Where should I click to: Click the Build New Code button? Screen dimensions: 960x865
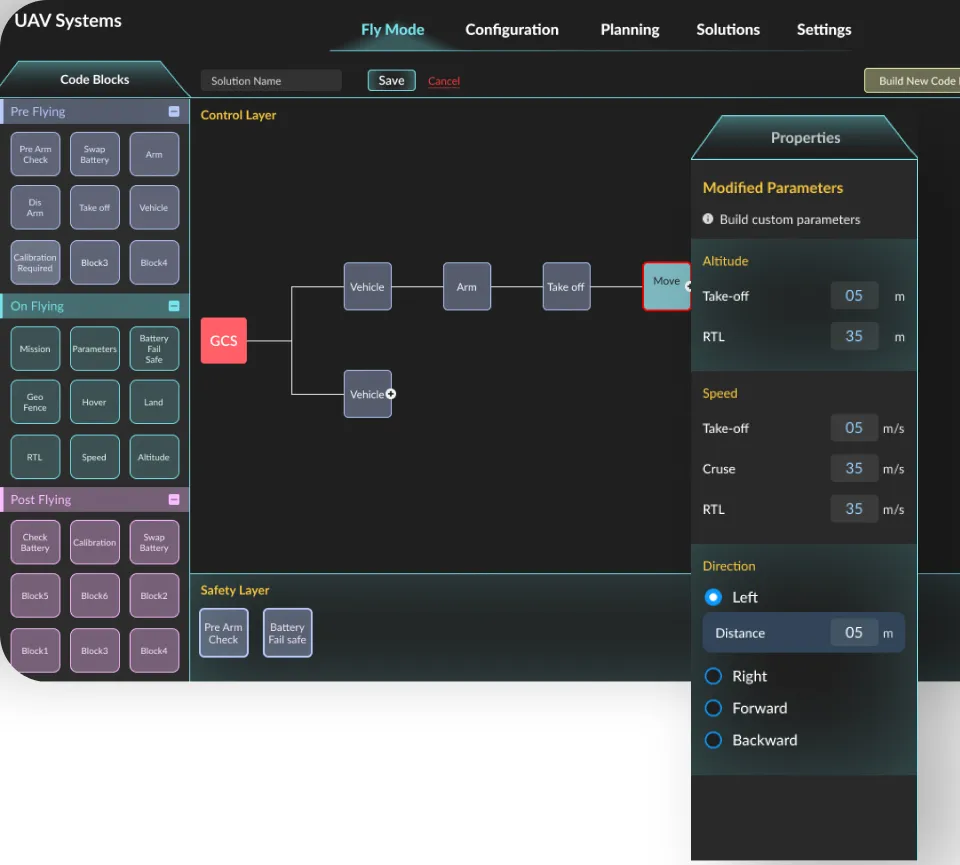coord(912,81)
